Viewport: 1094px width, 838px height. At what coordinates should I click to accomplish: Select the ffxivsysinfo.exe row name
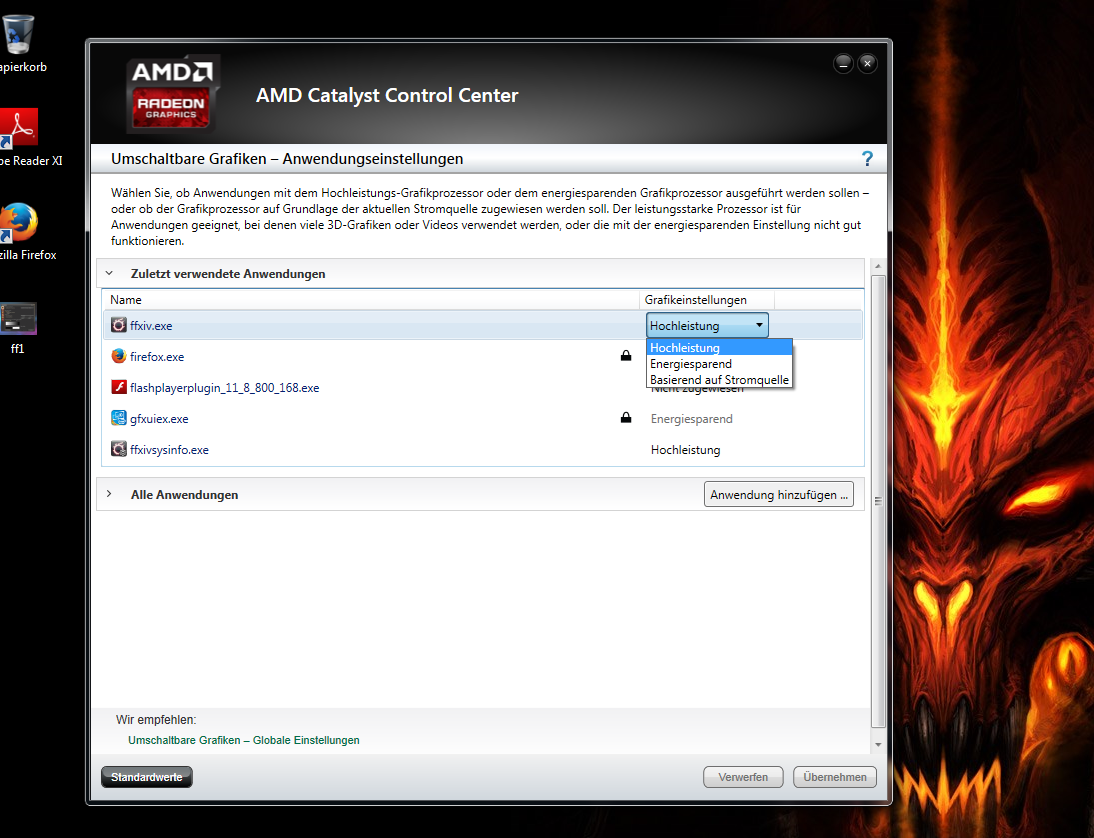(169, 450)
